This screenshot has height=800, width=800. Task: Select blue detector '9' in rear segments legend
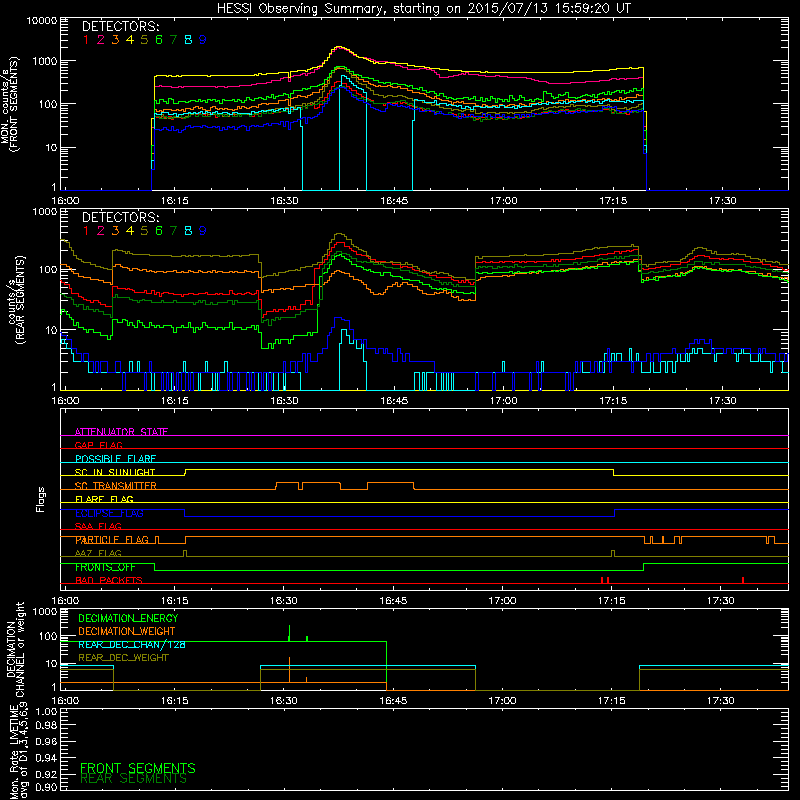203,231
